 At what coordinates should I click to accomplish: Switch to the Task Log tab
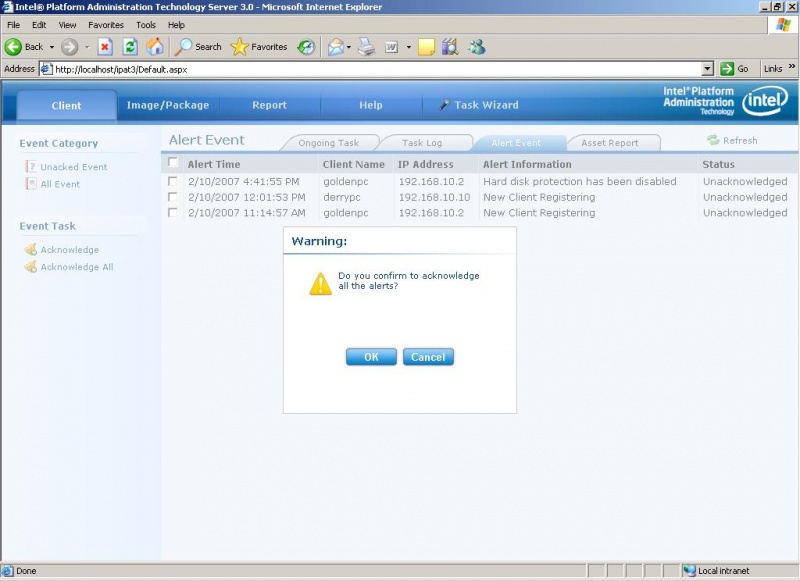[424, 142]
